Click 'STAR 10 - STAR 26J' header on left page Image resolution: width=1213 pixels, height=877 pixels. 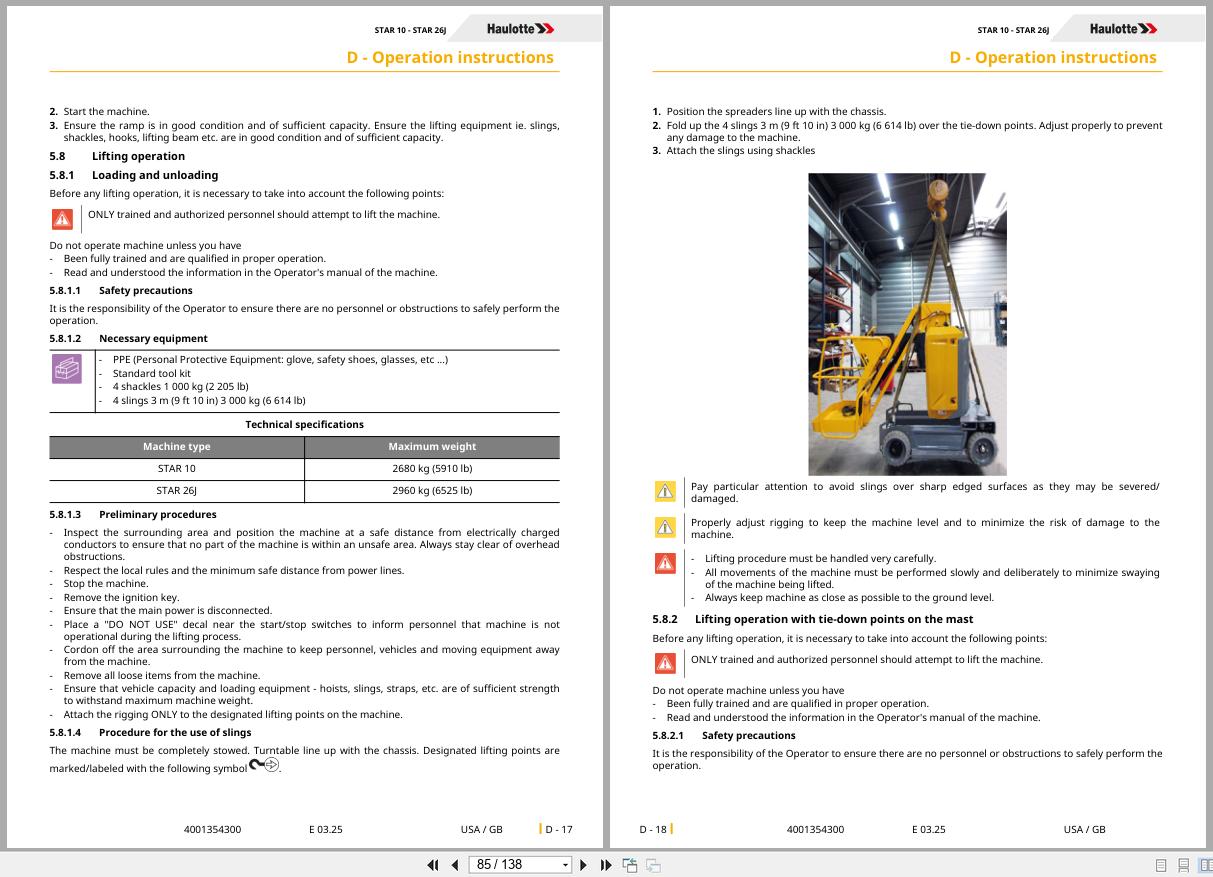(x=410, y=30)
